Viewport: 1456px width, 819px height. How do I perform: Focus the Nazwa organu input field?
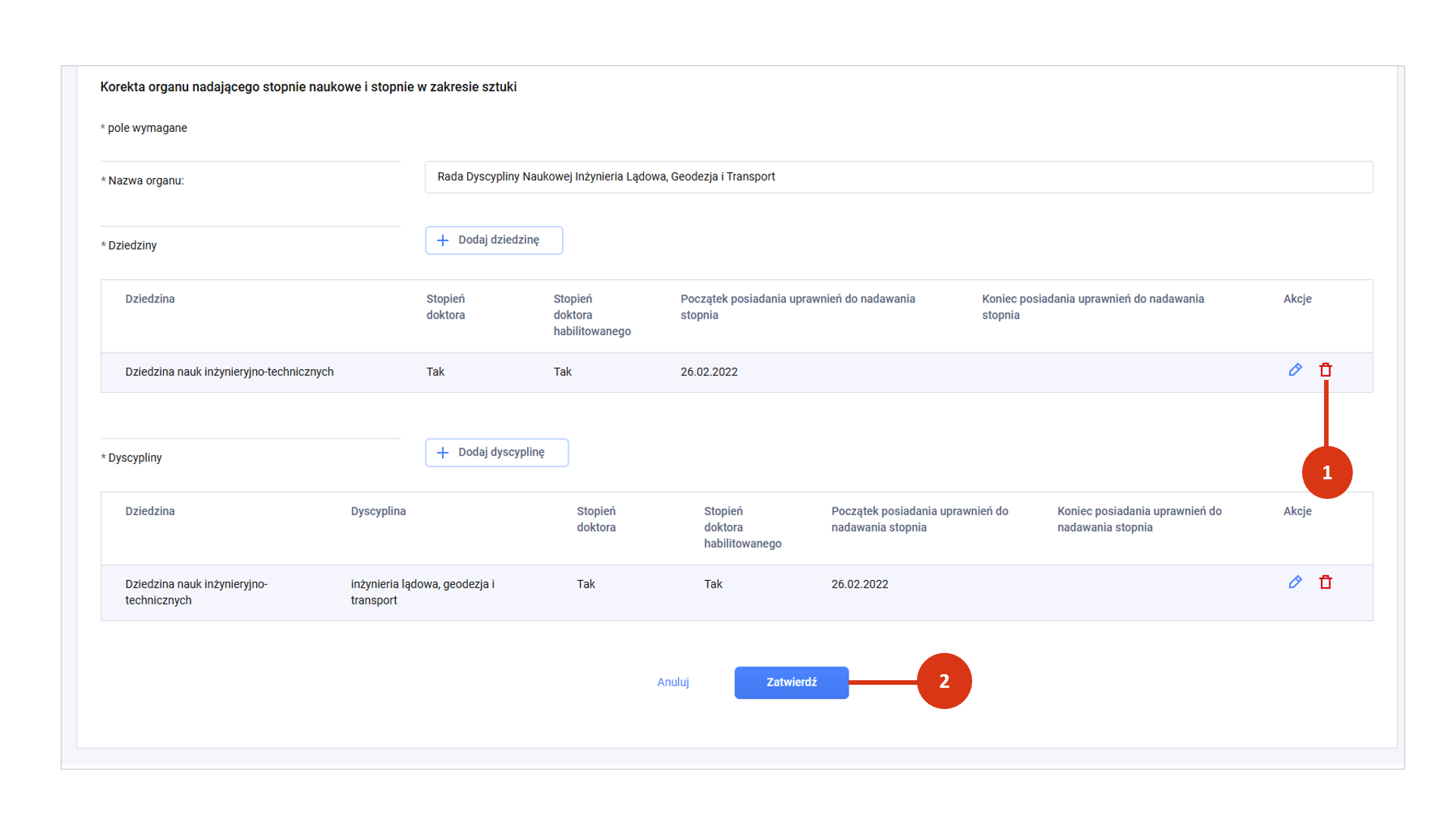[899, 177]
